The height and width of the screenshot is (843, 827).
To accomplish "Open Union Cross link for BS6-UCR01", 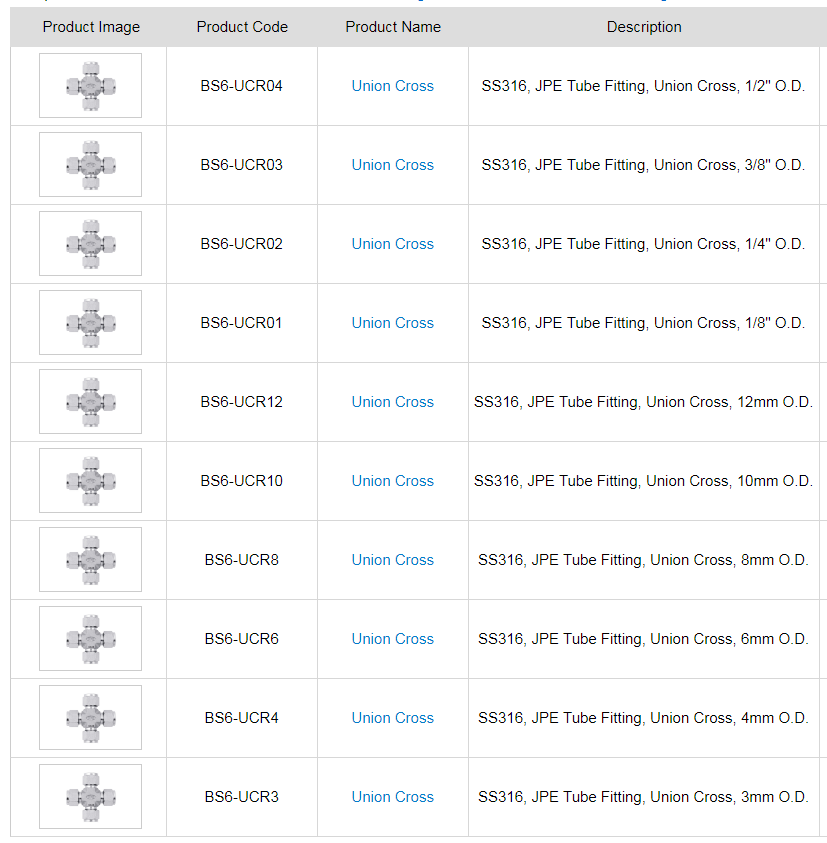I will pyautogui.click(x=392, y=323).
